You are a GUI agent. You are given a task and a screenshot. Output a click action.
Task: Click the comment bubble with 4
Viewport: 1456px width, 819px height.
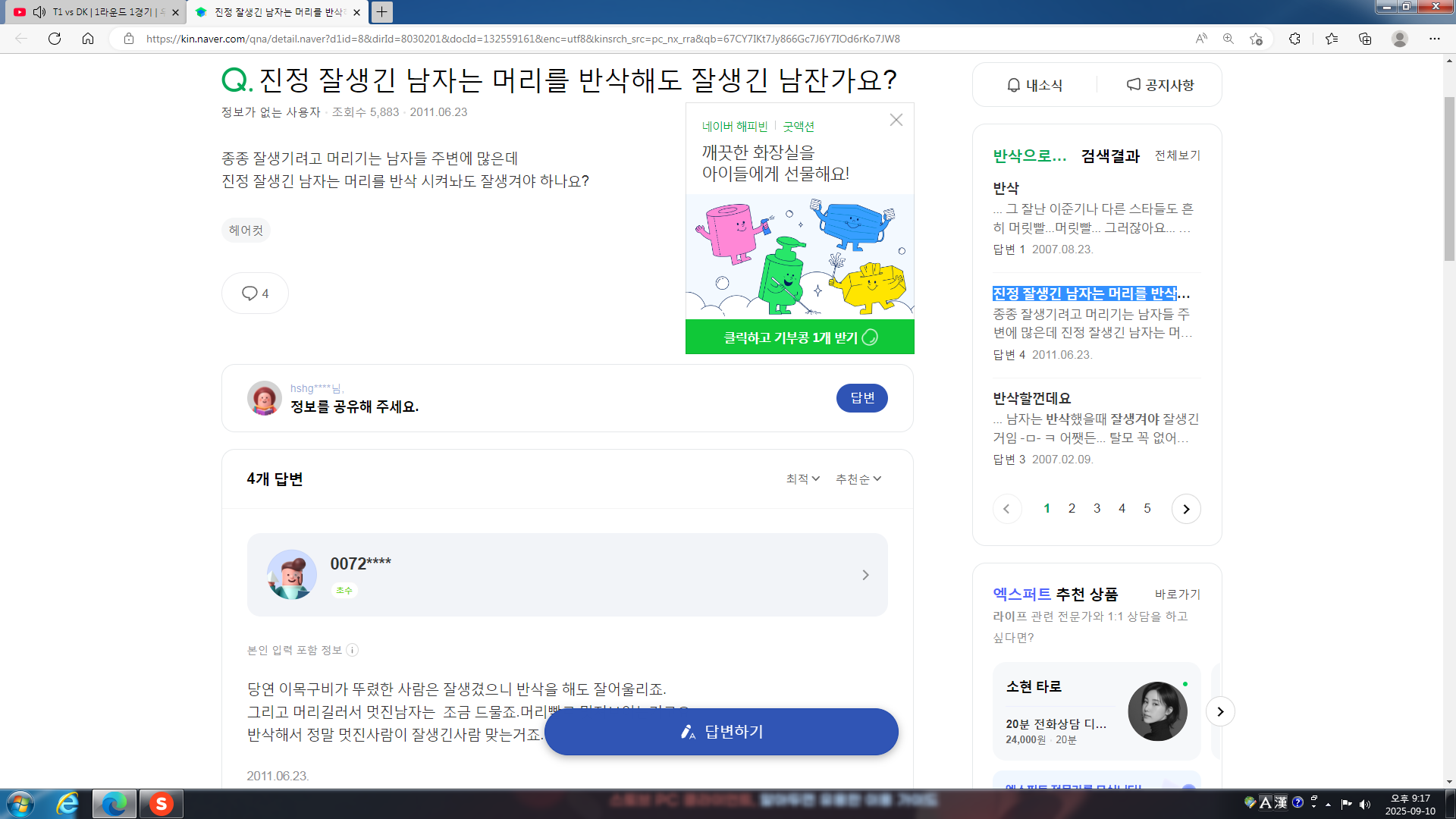click(x=255, y=293)
